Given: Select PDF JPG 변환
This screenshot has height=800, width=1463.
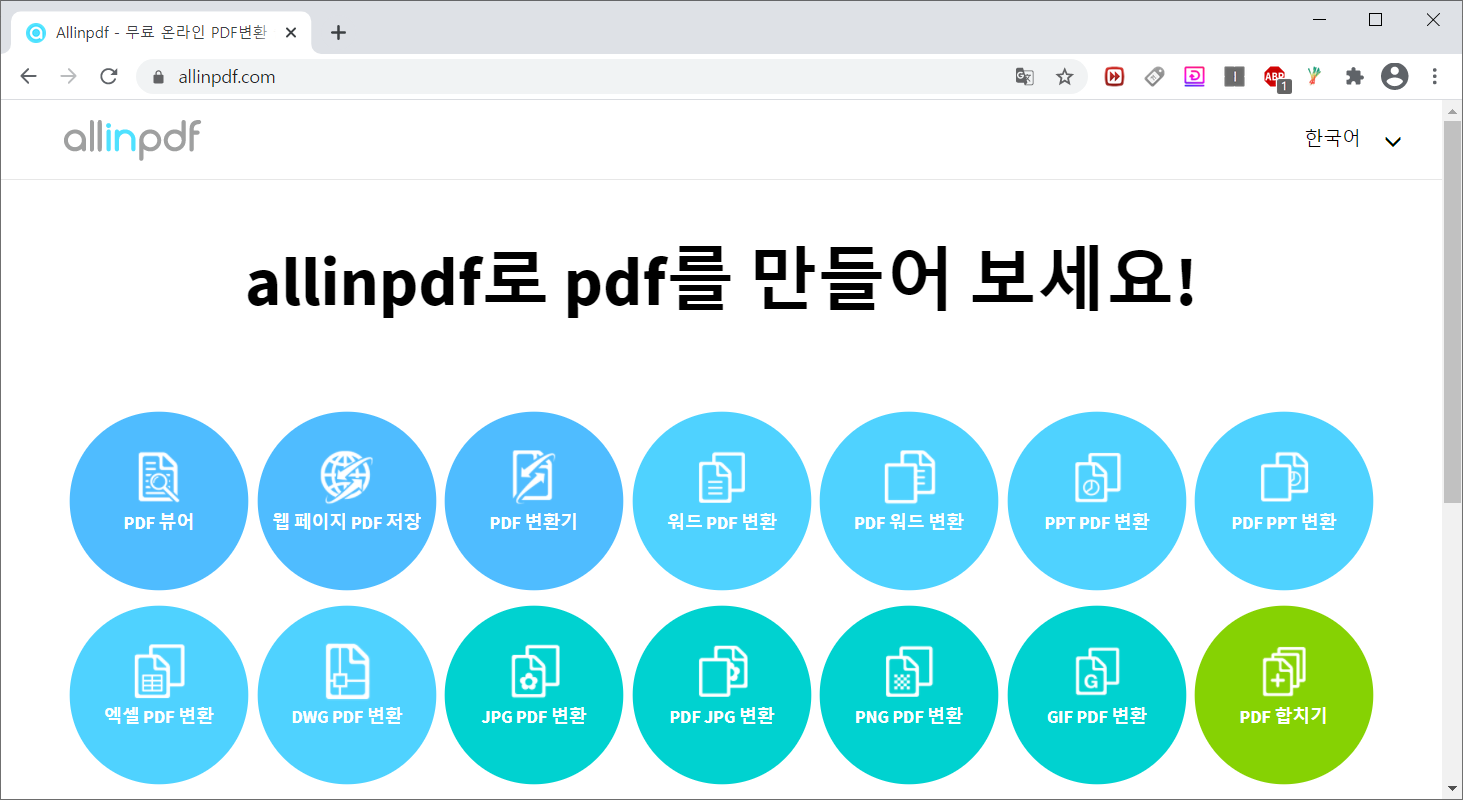Looking at the screenshot, I should 722,695.
